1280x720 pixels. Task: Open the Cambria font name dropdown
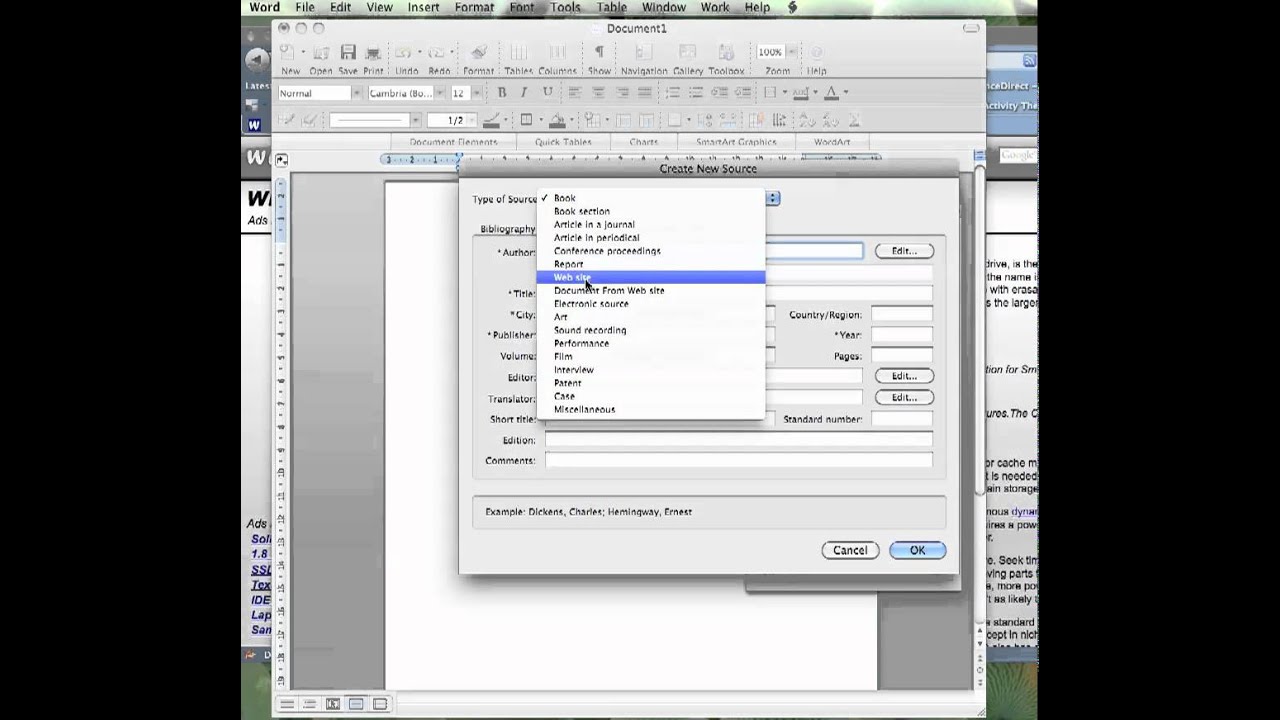(x=439, y=93)
